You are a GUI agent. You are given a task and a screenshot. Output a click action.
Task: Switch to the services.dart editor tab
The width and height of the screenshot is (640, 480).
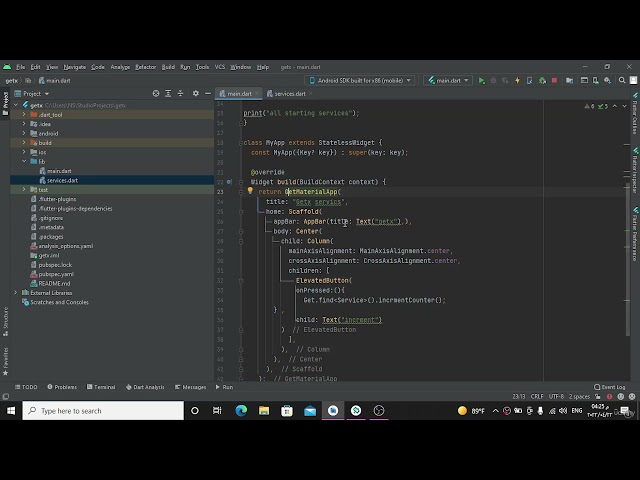(289, 93)
